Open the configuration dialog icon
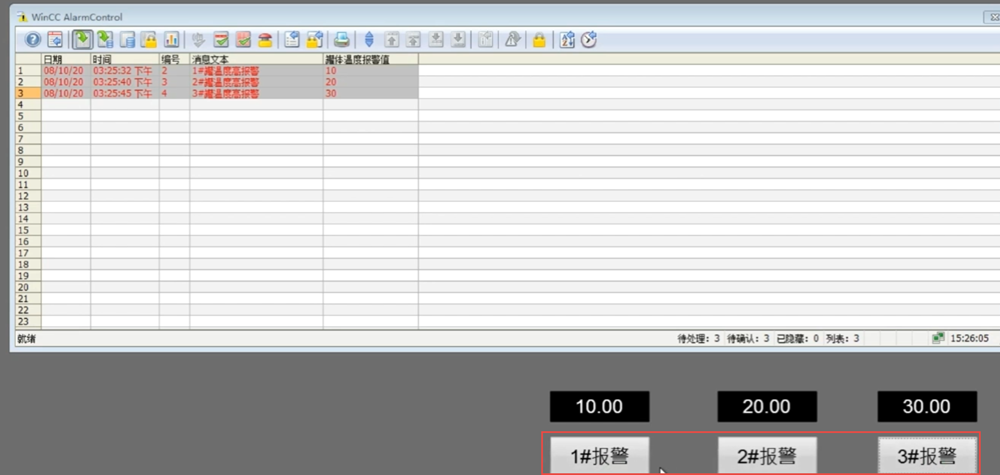 55,40
